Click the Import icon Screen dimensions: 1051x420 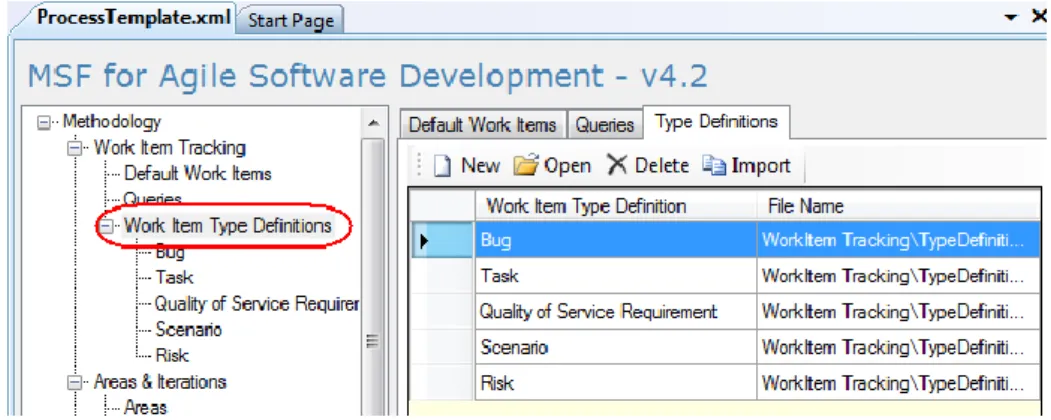pos(714,165)
